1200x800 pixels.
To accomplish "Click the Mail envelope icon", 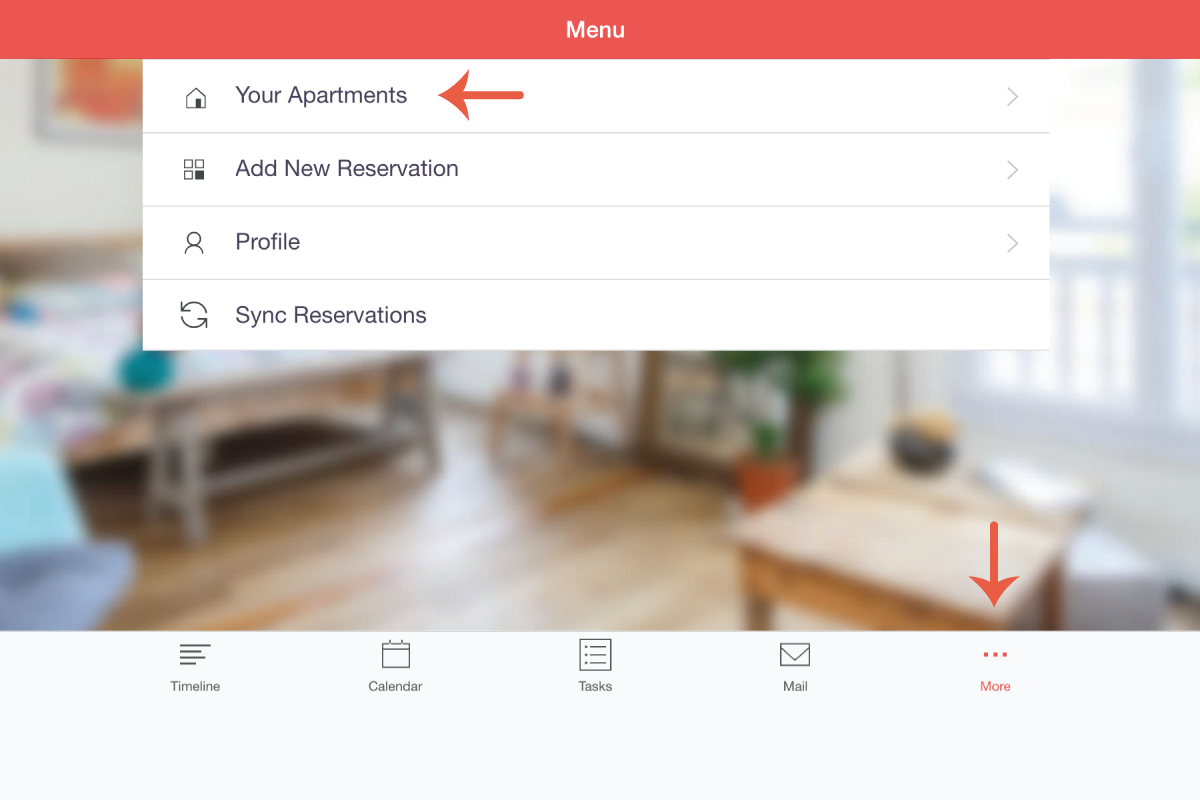I will coord(795,655).
